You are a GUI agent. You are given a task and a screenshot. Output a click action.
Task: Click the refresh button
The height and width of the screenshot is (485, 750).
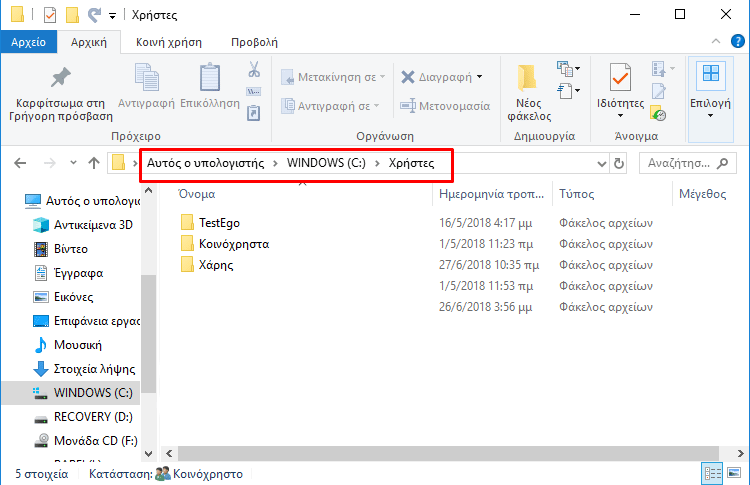pyautogui.click(x=619, y=164)
